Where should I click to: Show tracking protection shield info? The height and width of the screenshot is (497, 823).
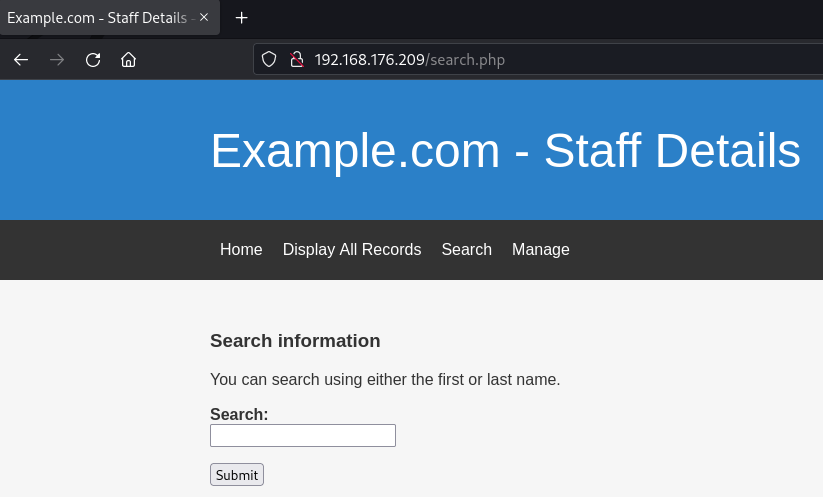tap(268, 60)
